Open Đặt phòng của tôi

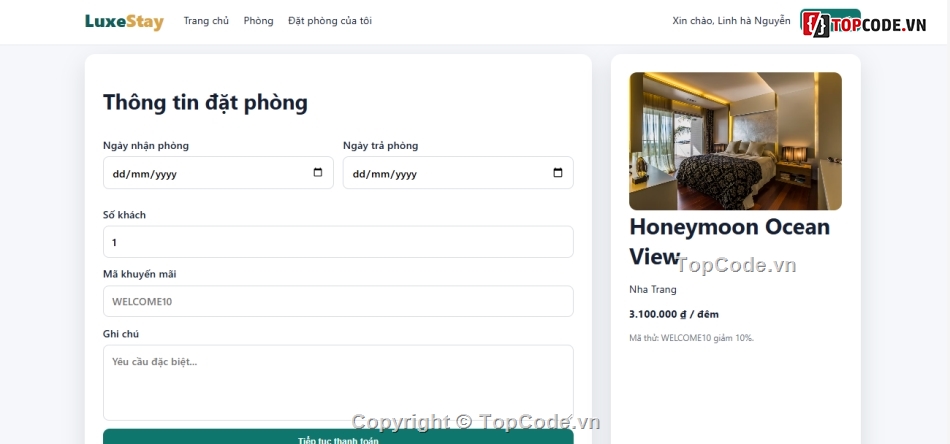[330, 21]
